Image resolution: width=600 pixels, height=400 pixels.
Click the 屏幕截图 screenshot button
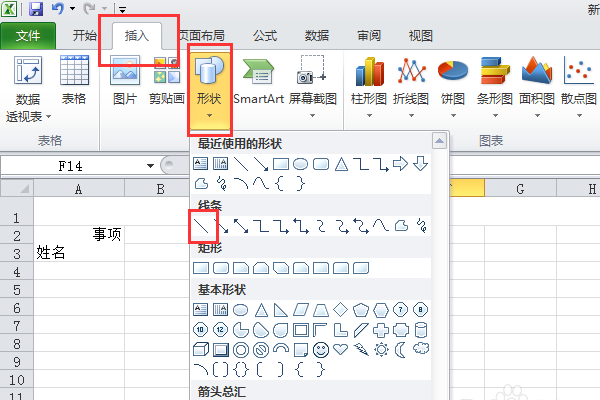tap(313, 86)
